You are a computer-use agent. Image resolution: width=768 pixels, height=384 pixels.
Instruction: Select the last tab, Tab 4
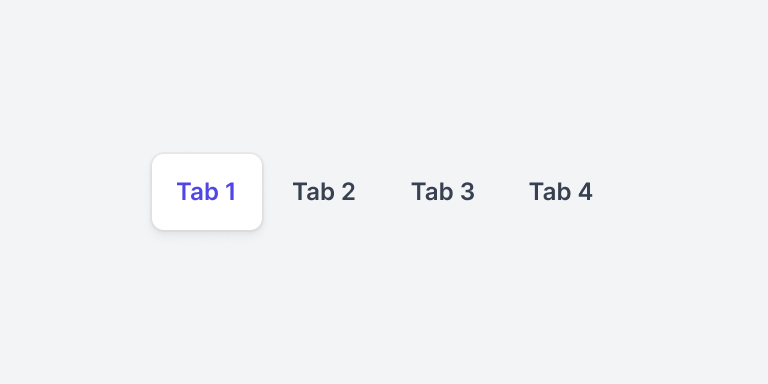pyautogui.click(x=561, y=192)
